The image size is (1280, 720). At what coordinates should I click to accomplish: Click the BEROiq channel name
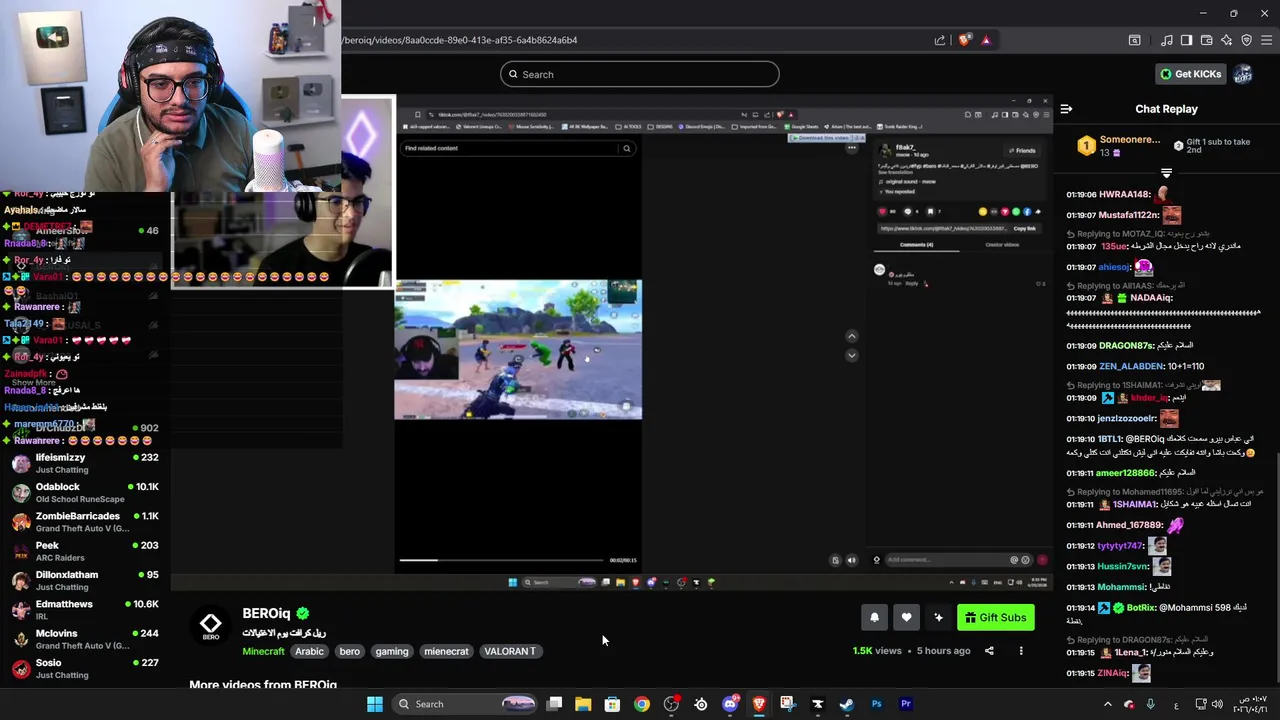[266, 613]
